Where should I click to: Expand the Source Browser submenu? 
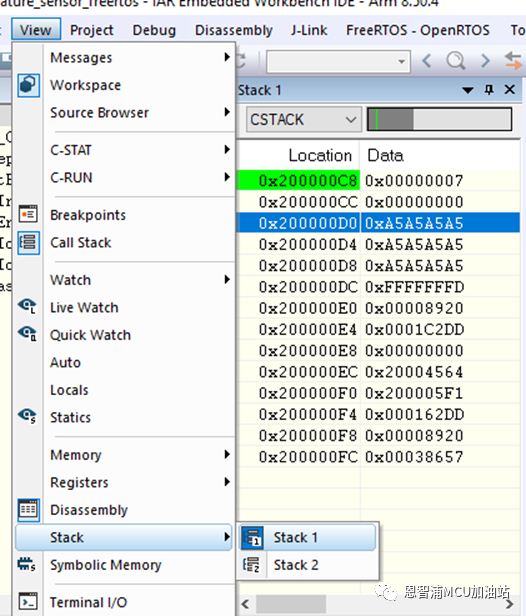click(227, 112)
